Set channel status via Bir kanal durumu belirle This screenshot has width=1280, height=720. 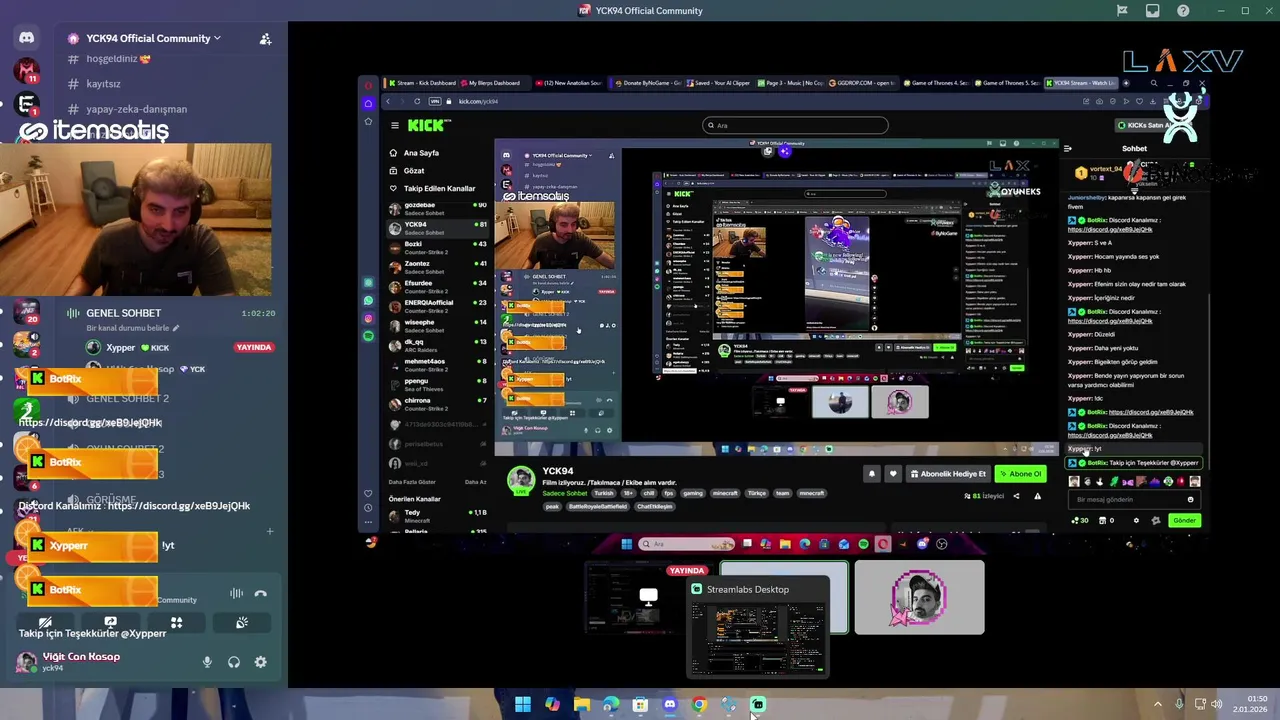[132, 328]
